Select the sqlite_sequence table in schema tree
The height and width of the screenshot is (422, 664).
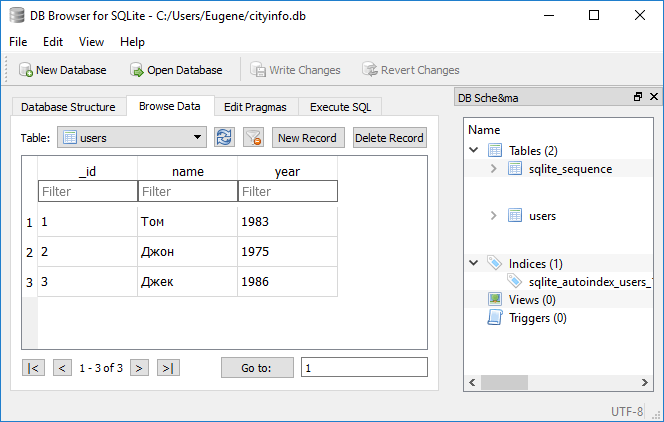(x=569, y=169)
